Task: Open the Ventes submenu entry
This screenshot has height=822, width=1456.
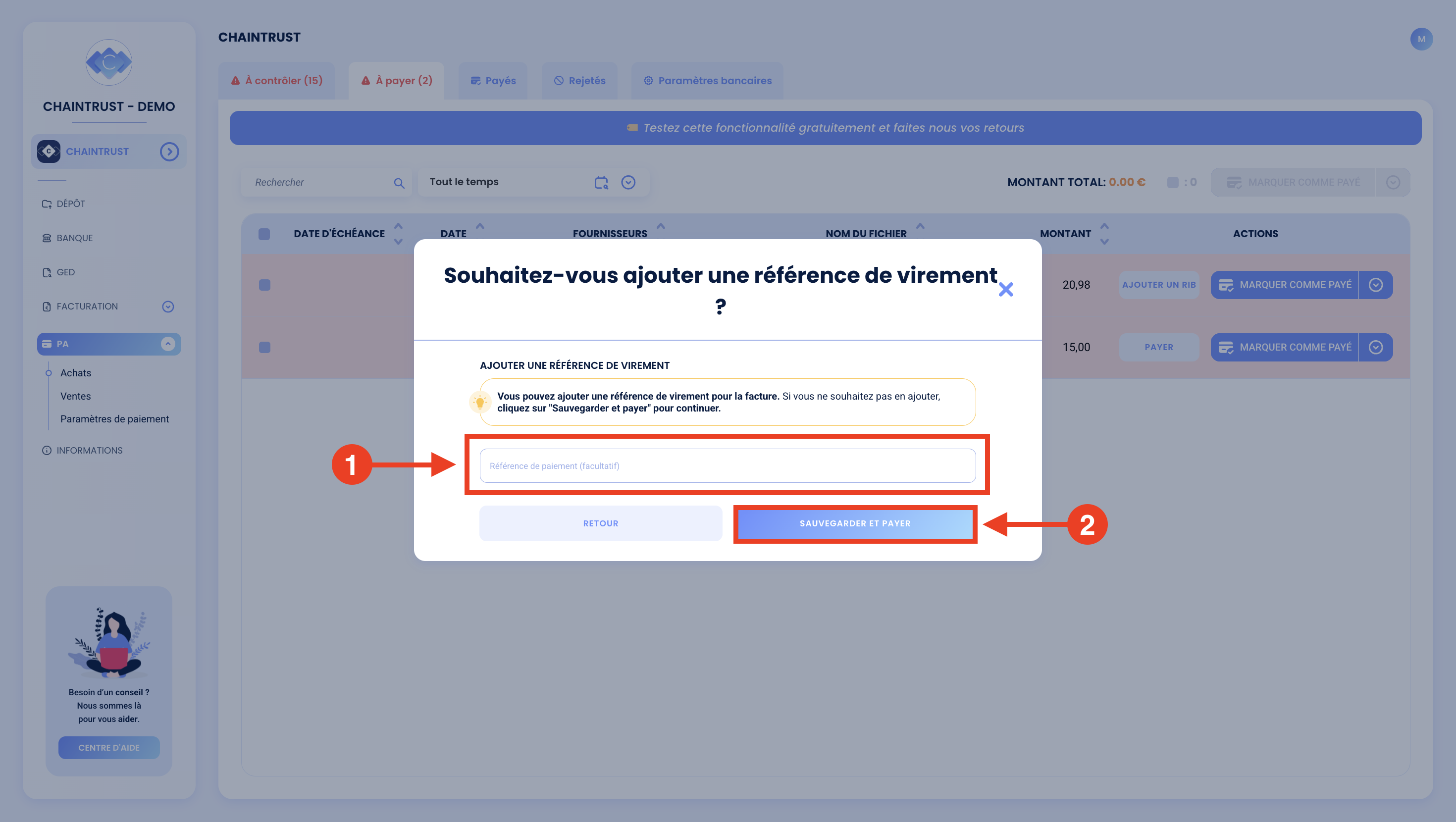Action: tap(76, 396)
